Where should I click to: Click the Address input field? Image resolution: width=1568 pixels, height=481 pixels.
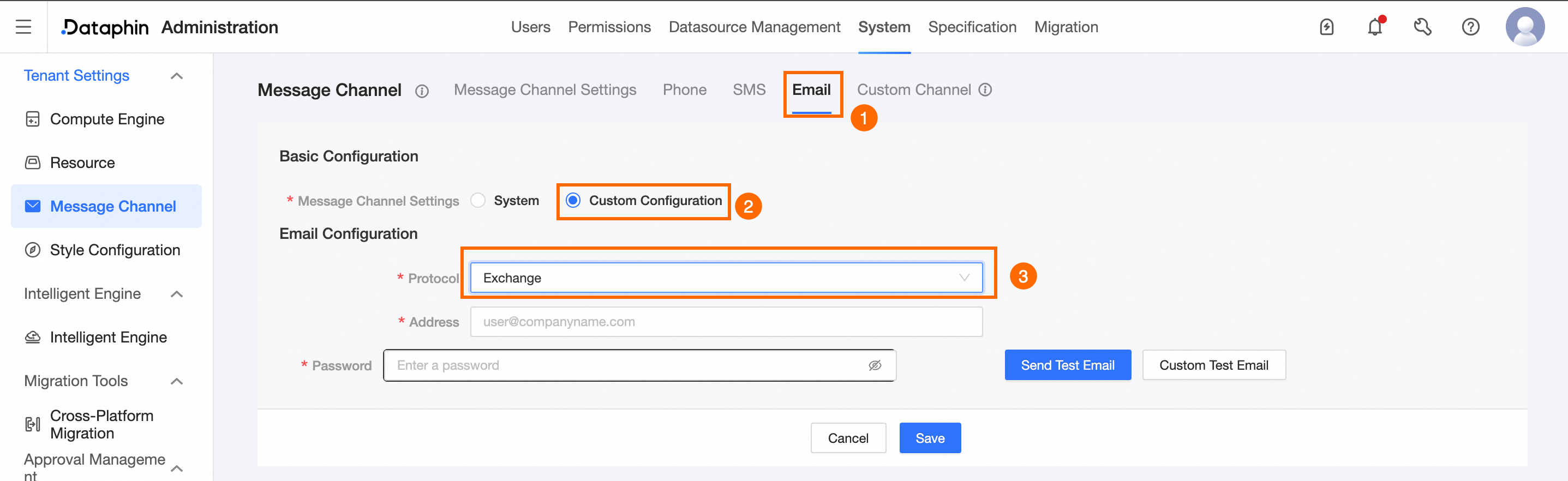coord(726,322)
